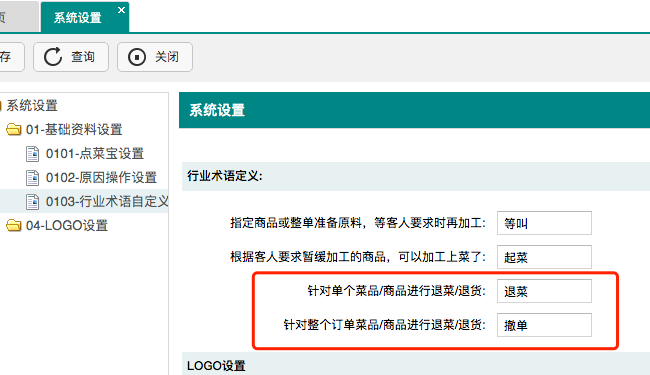
Task: Click the 查询 refresh icon
Action: 53,57
